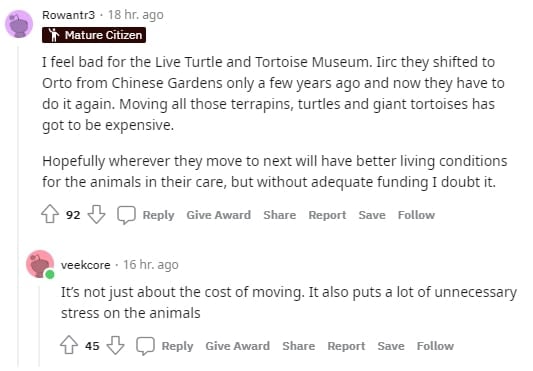Click the Mature Citizen flair badge
The height and width of the screenshot is (371, 533).
point(94,35)
